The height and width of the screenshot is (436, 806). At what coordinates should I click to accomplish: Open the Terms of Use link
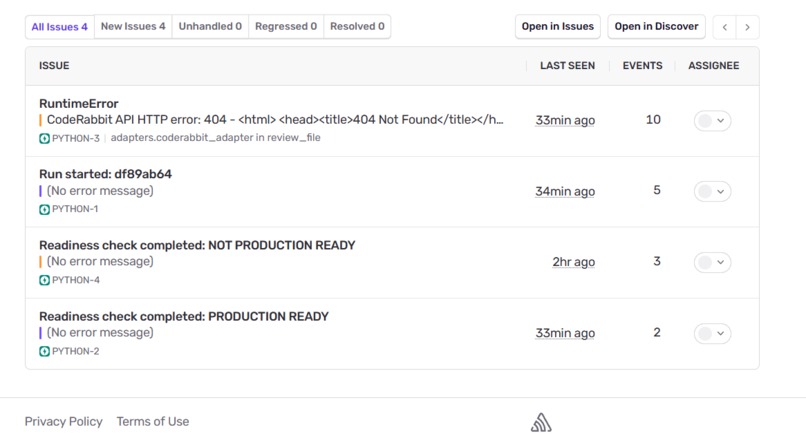click(153, 422)
